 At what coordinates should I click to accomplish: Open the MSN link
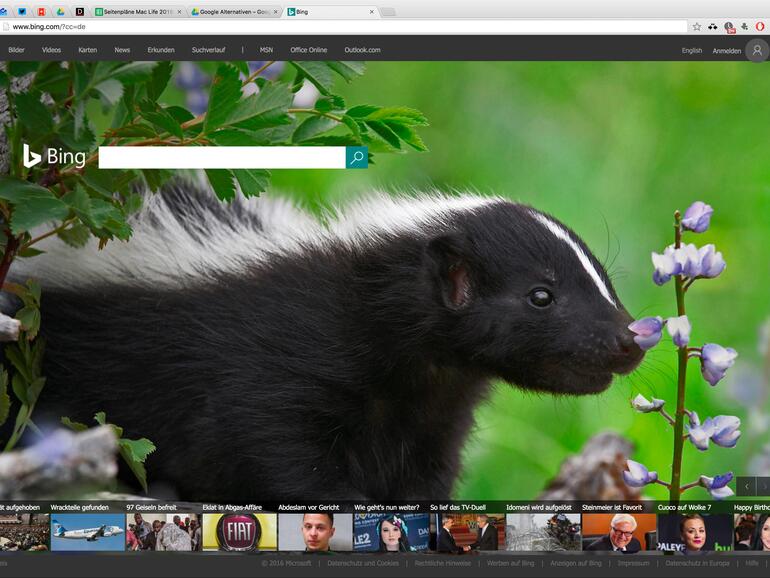(x=266, y=50)
